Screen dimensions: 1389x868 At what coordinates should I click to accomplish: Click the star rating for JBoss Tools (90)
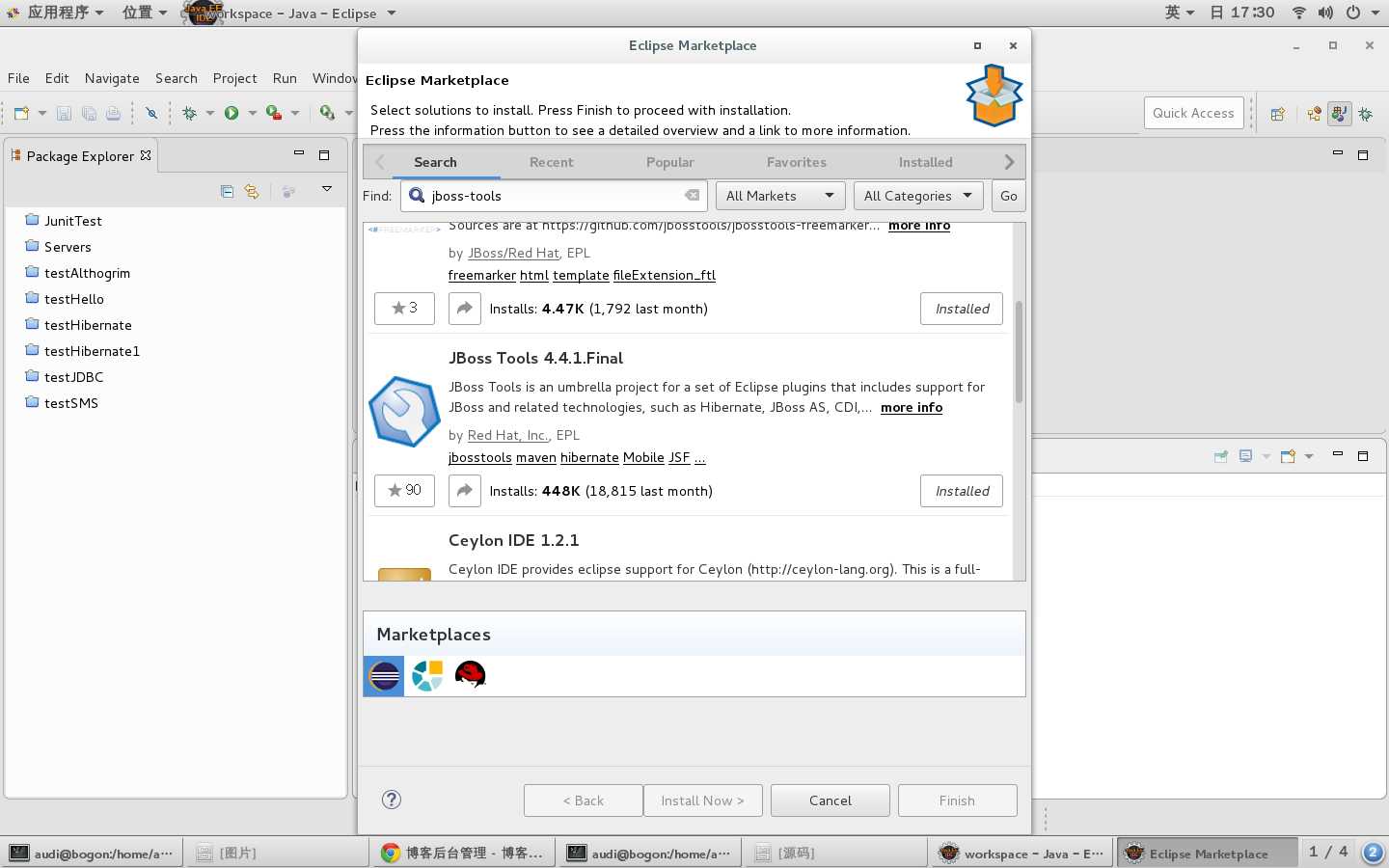(x=404, y=490)
